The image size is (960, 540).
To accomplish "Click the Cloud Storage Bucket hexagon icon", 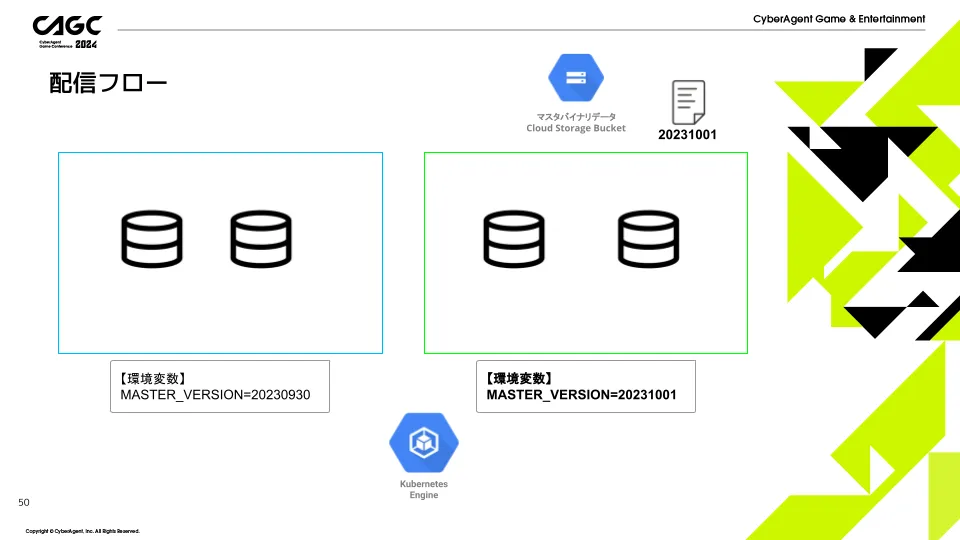I will 576,78.
